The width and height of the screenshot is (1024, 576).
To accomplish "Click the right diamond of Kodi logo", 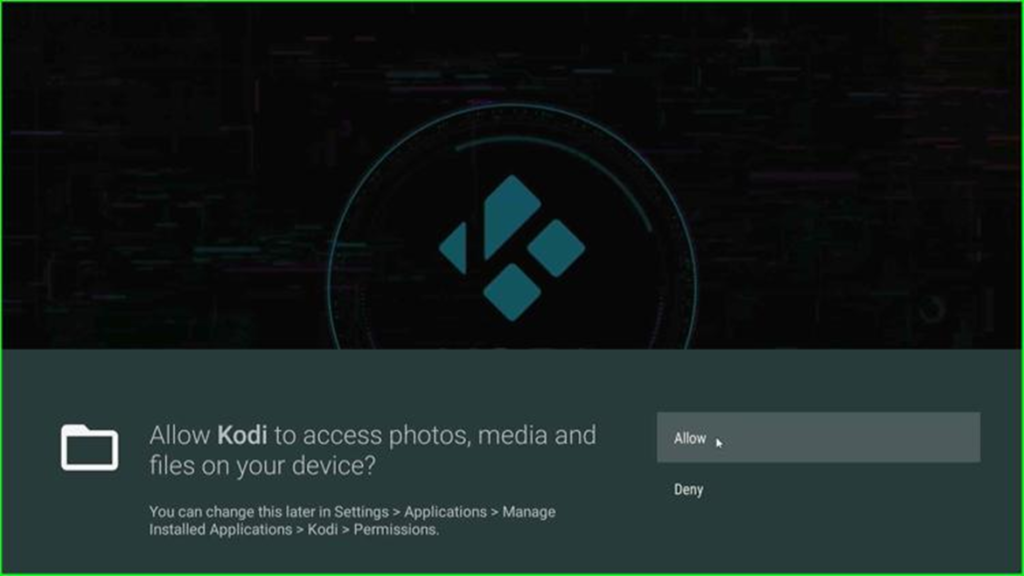I will tap(556, 248).
